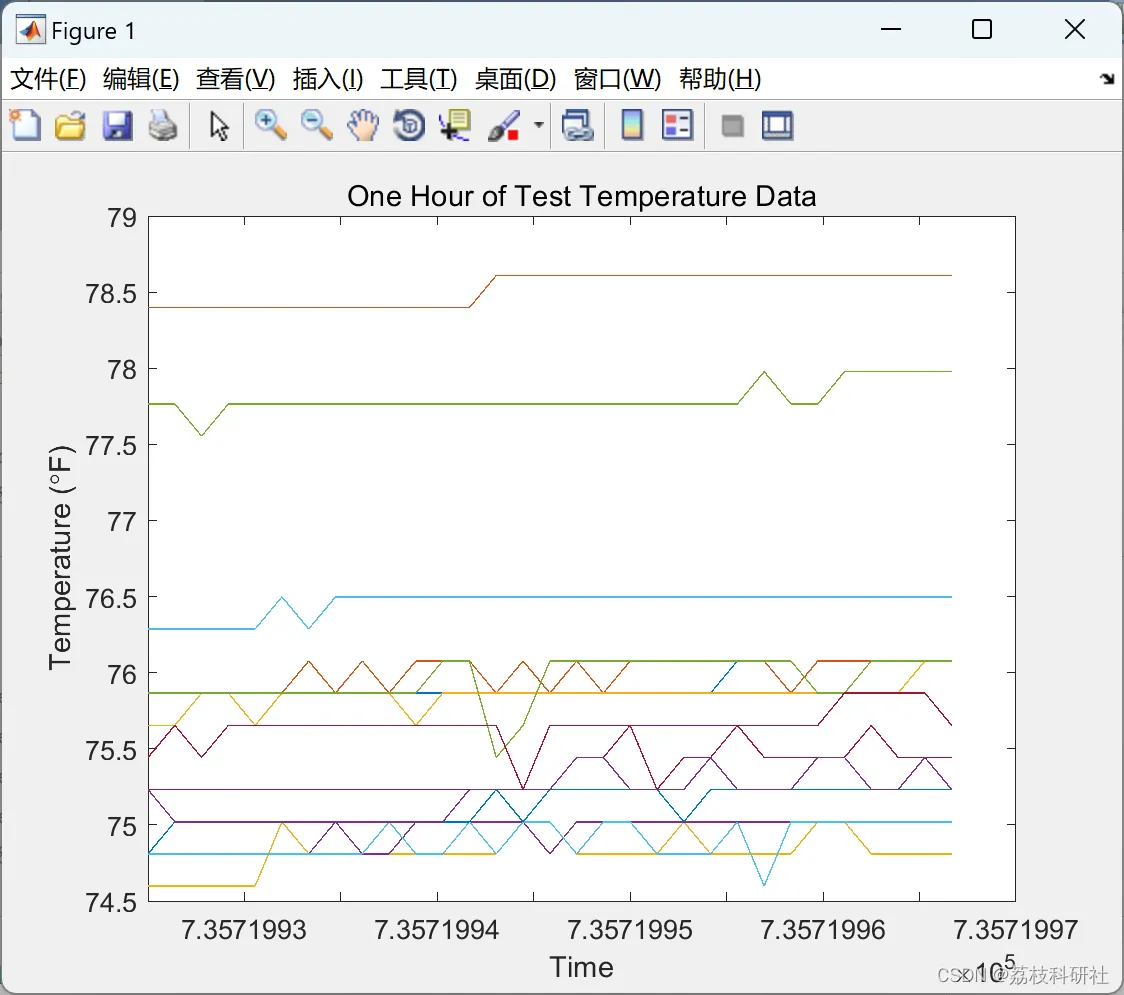Viewport: 1124px width, 995px height.
Task: Save figure with floppy disk icon
Action: coord(117,125)
